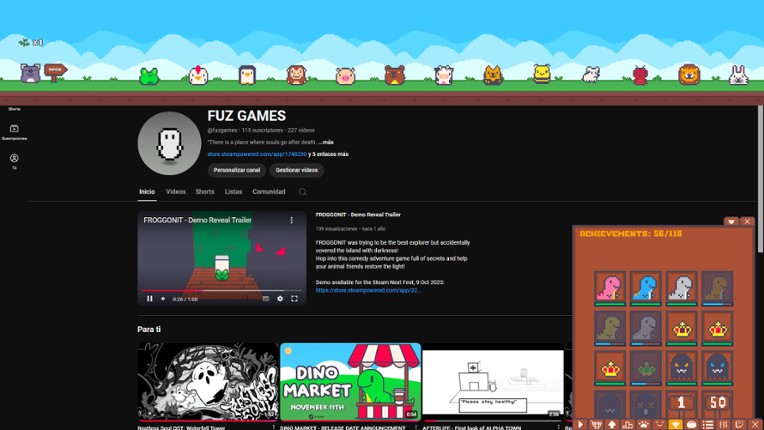Expand channel description with '...más'
Screen dimensions: 764x430
326,142
